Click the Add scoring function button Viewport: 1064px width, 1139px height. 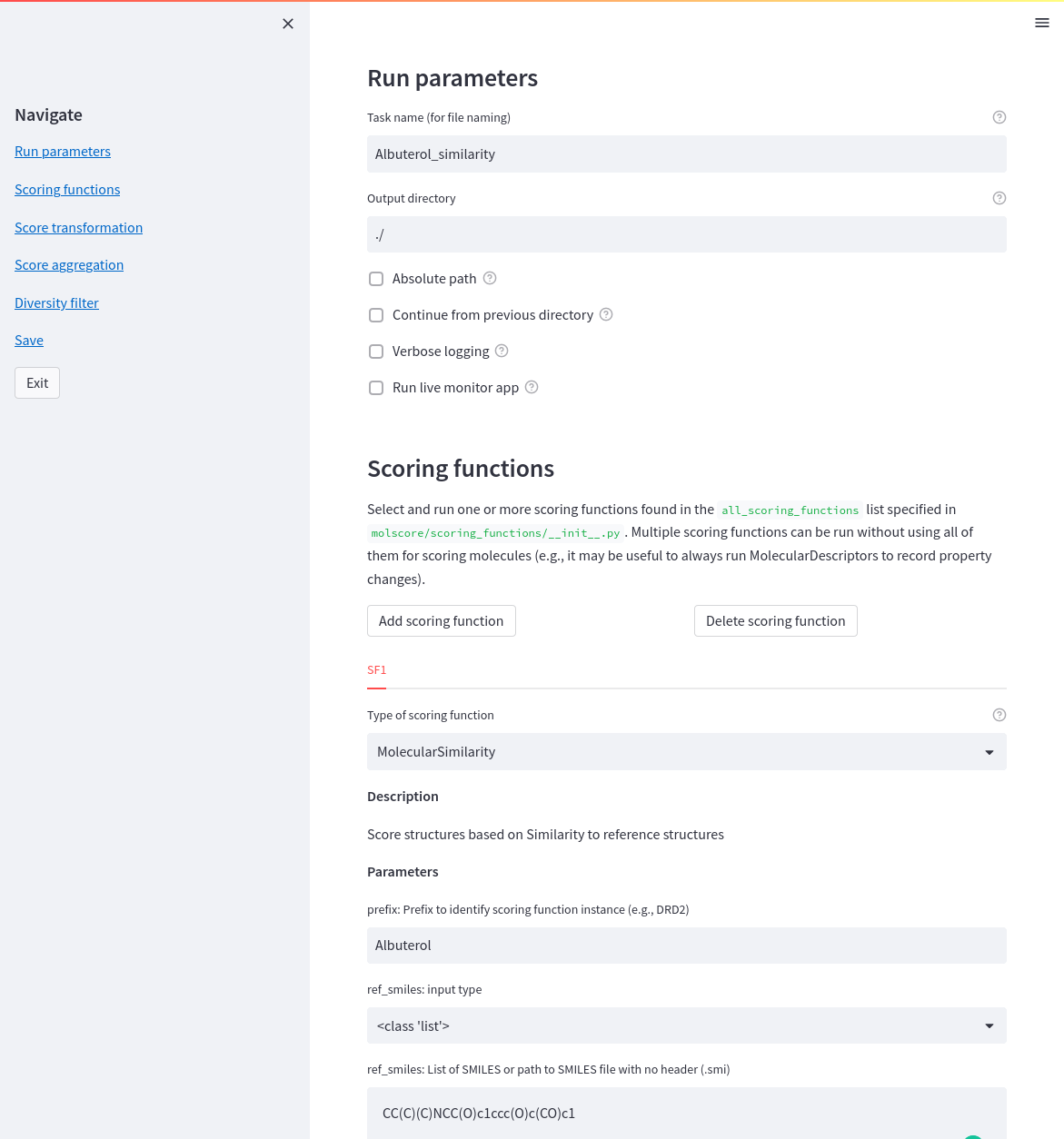click(x=442, y=621)
